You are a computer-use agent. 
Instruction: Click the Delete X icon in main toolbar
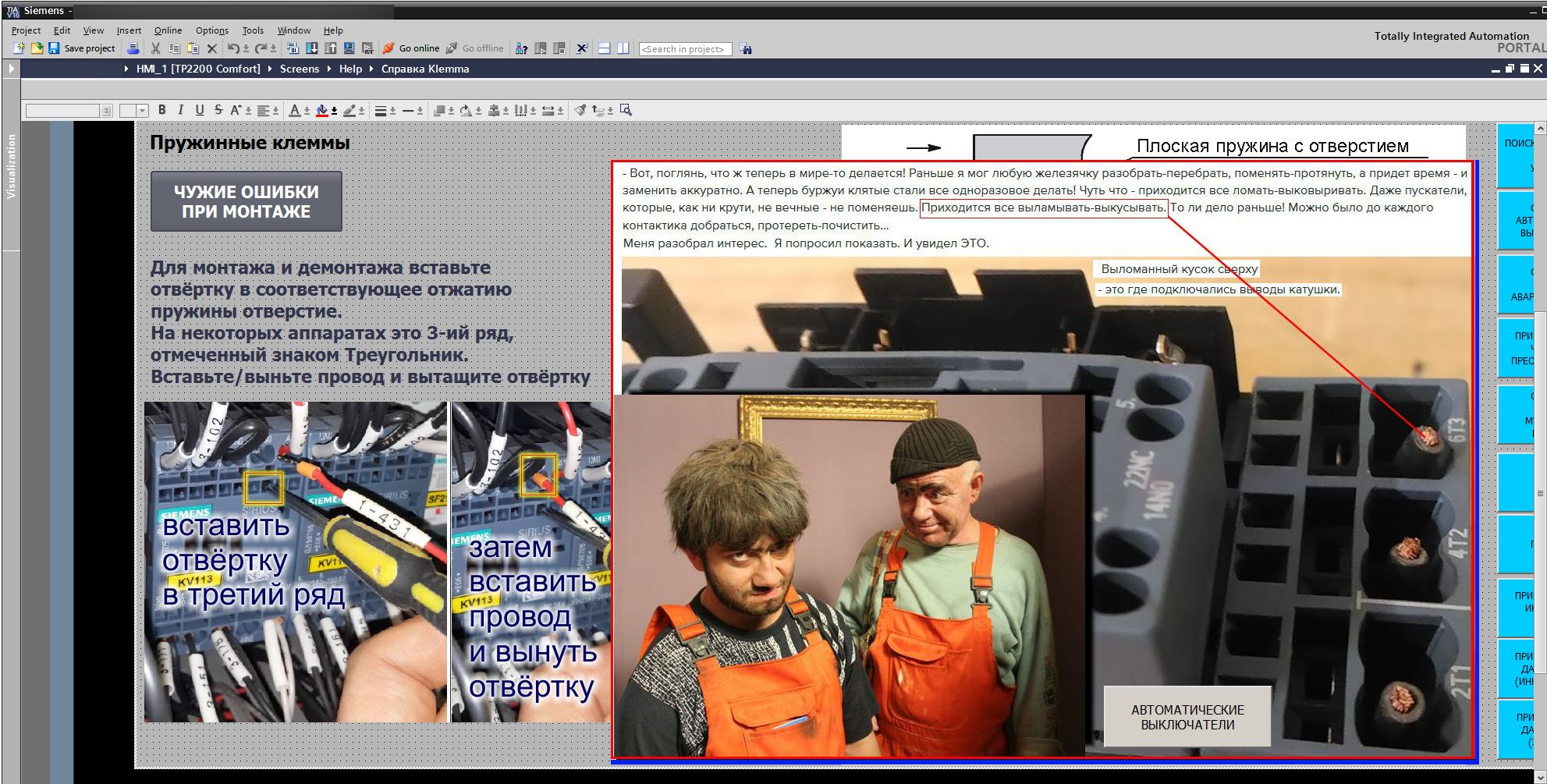point(211,48)
